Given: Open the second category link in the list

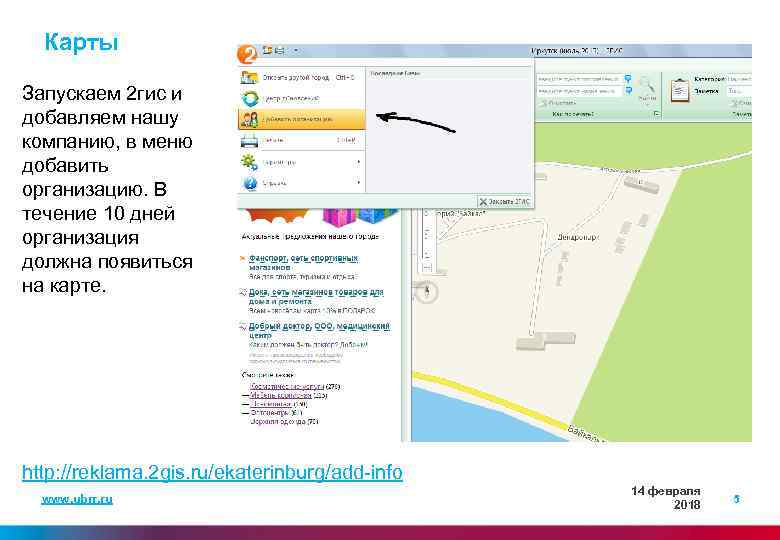Looking at the screenshot, I should coord(281,395).
